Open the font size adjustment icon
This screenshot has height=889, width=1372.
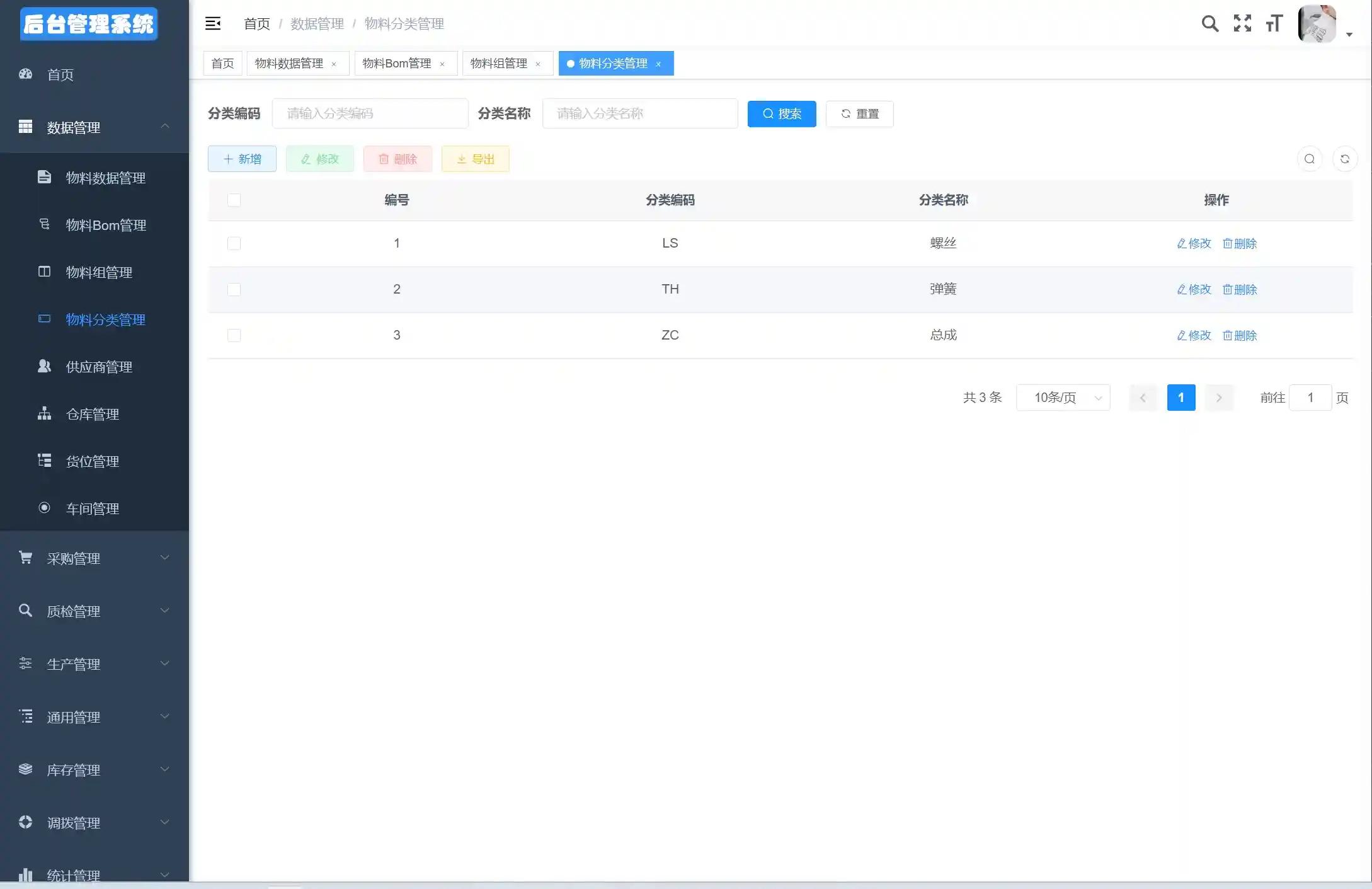tap(1274, 24)
